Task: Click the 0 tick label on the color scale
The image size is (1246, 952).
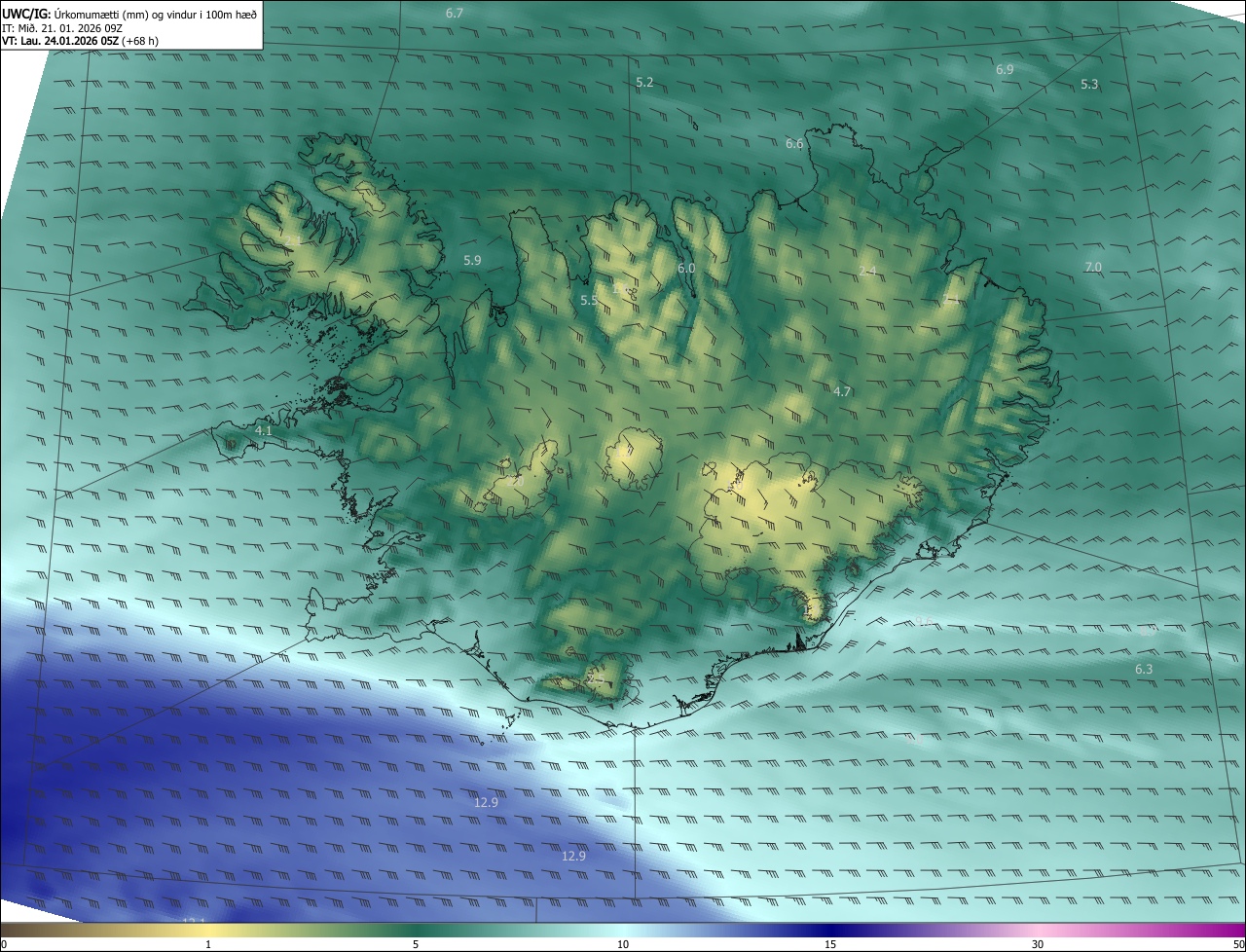Action: 4,944
